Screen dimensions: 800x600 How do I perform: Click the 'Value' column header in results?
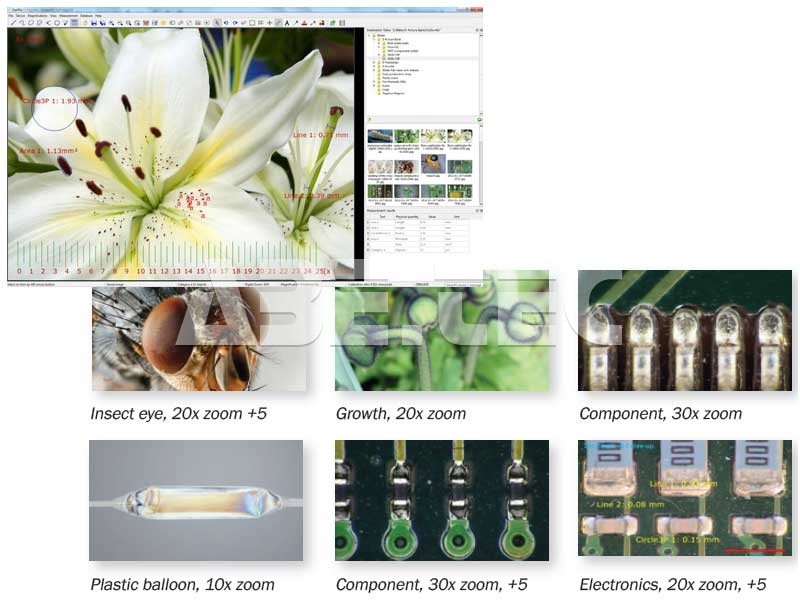tap(432, 216)
